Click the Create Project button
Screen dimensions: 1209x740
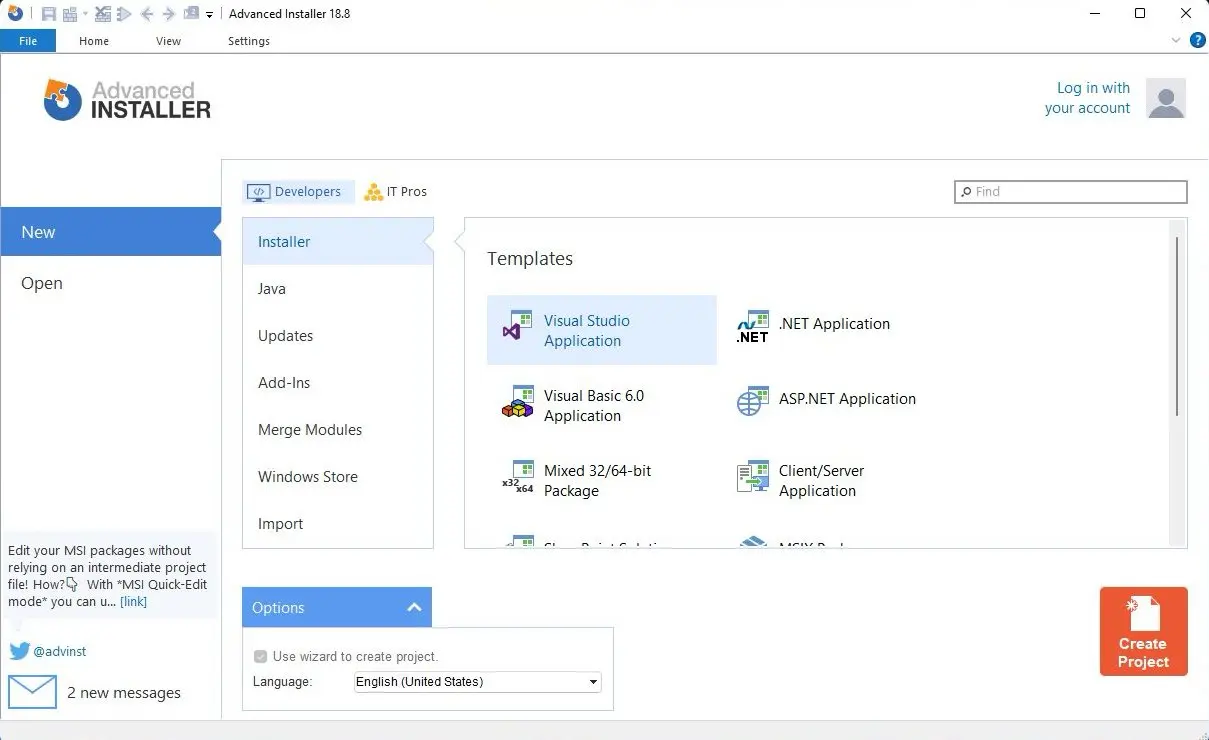1143,632
